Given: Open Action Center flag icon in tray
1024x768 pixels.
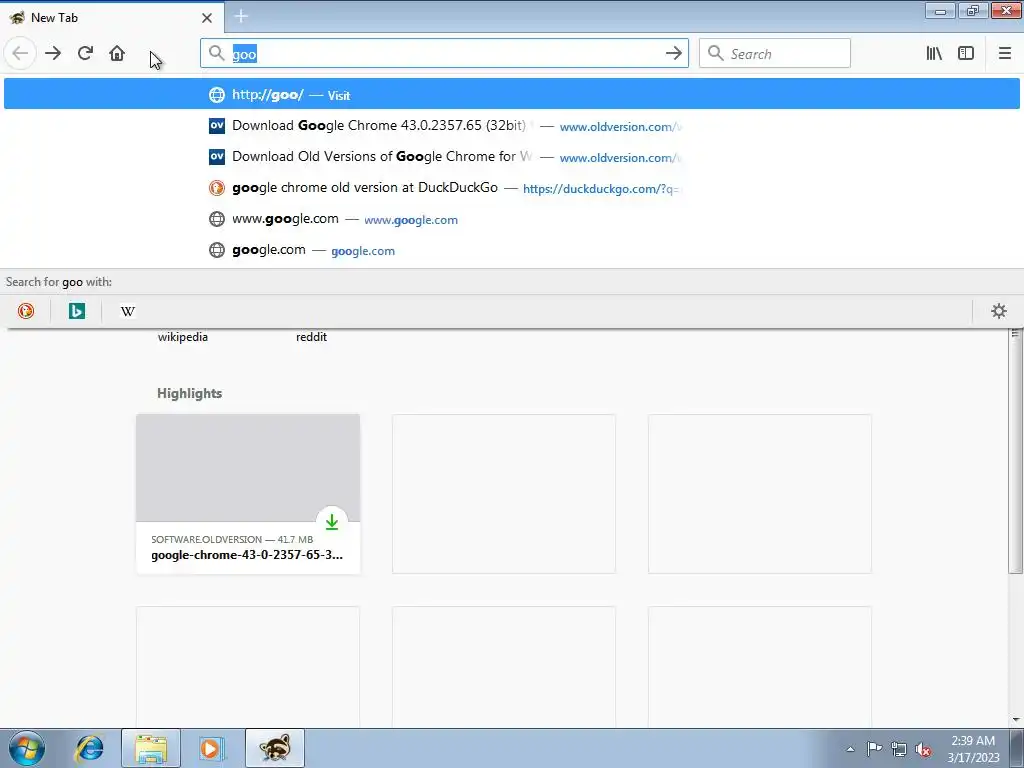Looking at the screenshot, I should 874,749.
